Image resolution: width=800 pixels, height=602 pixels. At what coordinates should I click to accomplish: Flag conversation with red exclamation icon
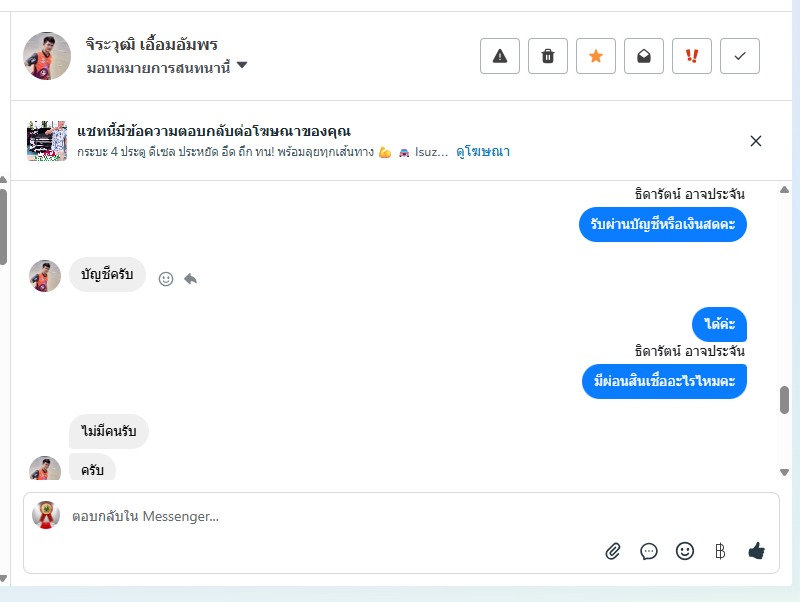tap(692, 56)
